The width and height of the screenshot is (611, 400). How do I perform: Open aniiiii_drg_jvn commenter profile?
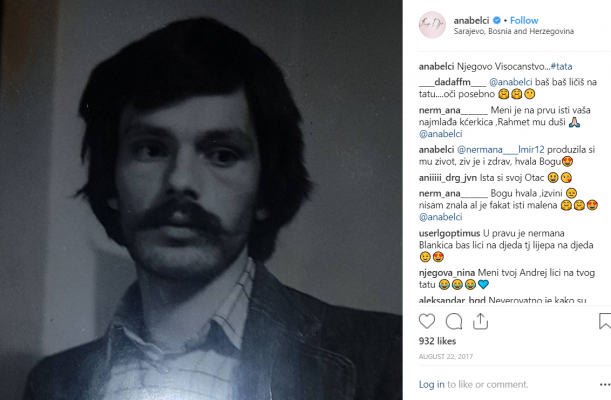[448, 178]
